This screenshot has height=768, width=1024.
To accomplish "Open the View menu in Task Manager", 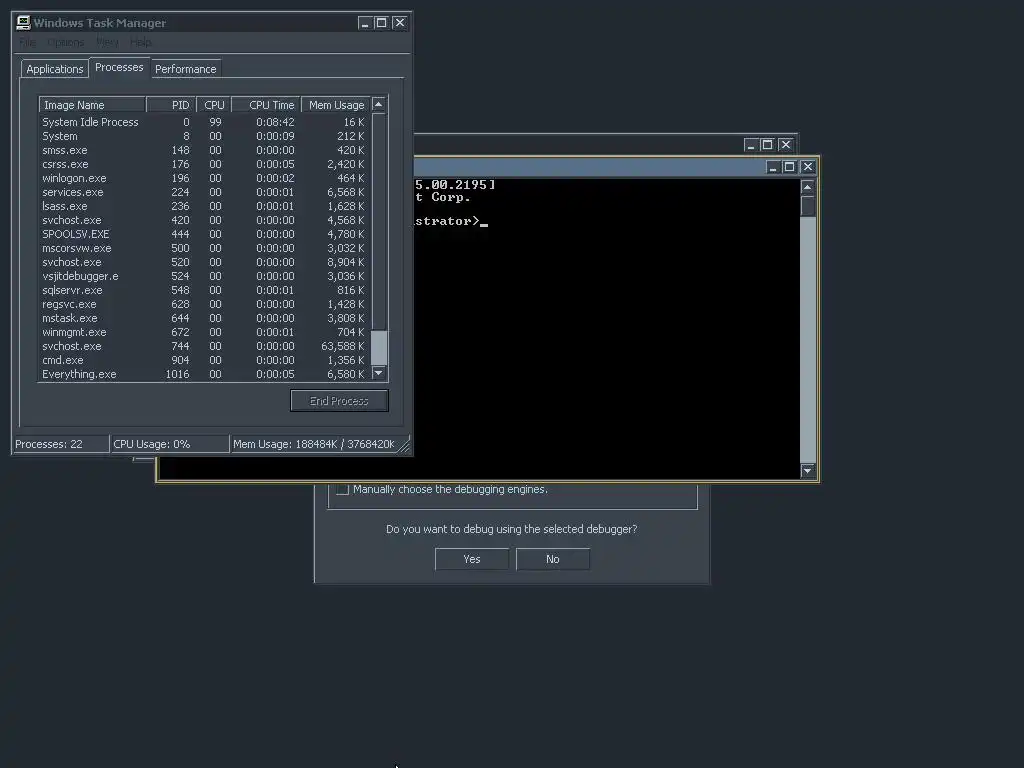I will pos(107,42).
